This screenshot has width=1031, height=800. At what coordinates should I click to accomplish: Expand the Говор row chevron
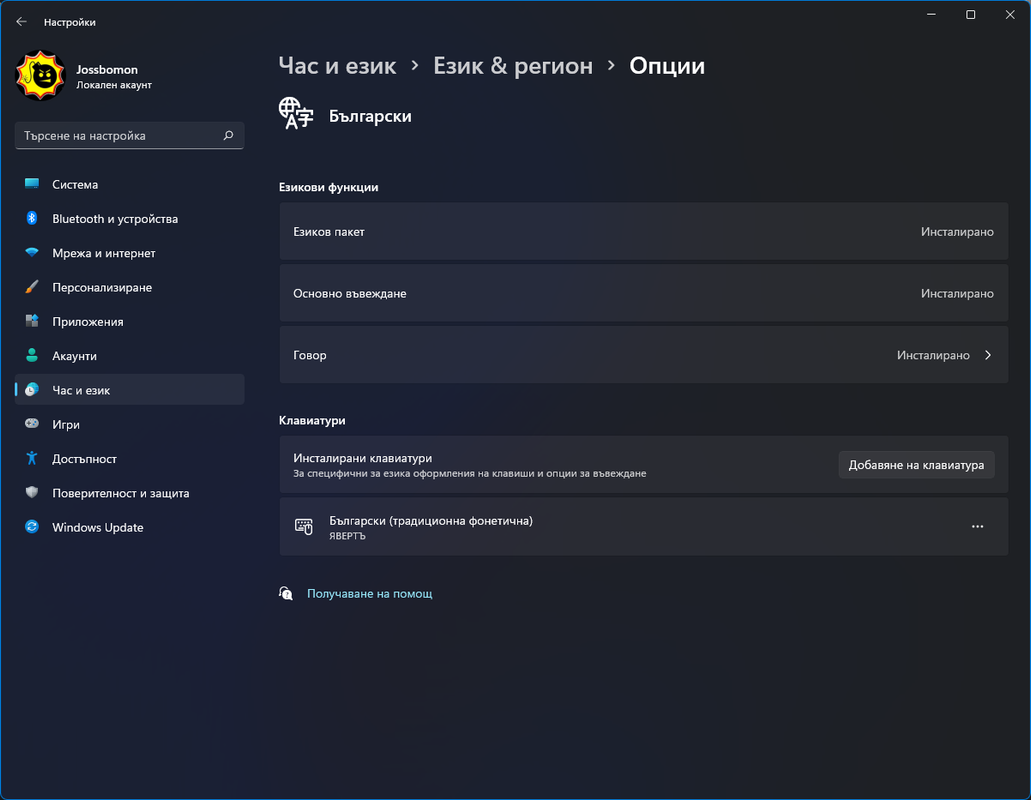pos(988,355)
